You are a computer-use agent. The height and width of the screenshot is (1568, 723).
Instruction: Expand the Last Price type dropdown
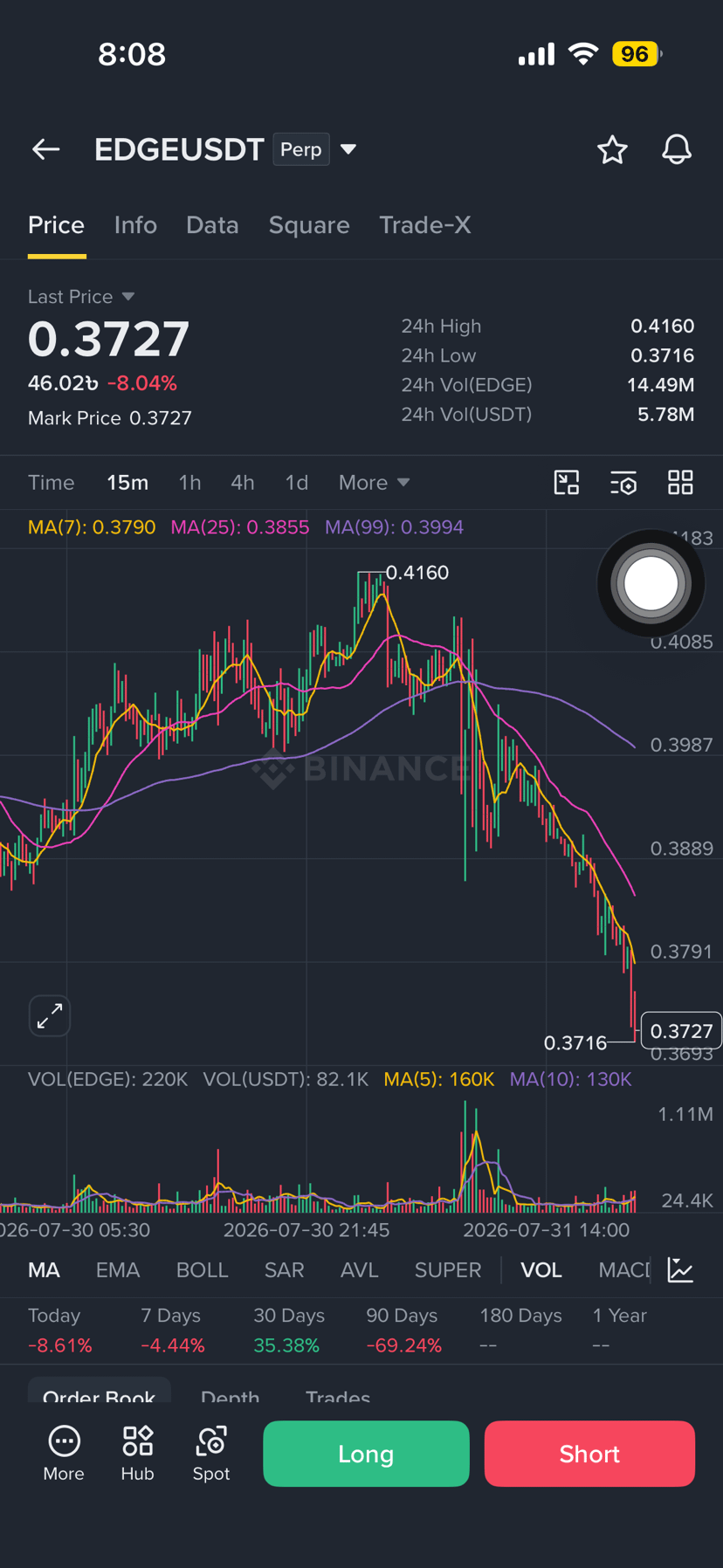click(128, 297)
